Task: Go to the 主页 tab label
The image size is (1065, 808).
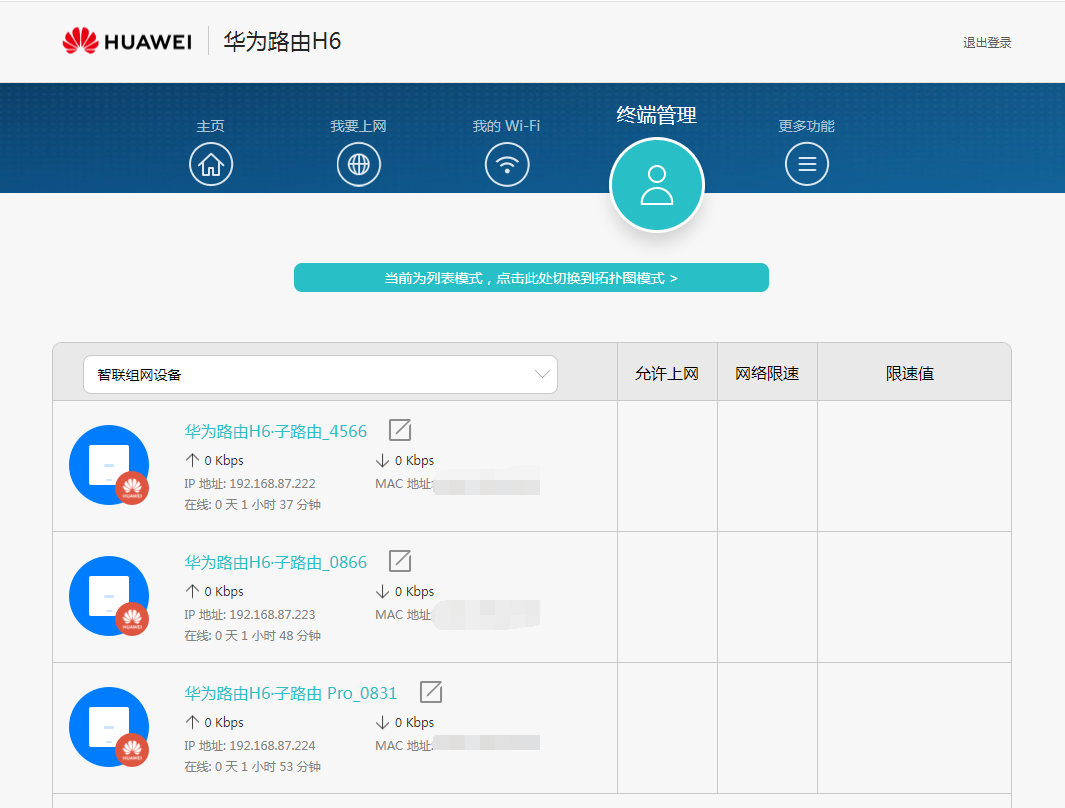Action: click(211, 126)
